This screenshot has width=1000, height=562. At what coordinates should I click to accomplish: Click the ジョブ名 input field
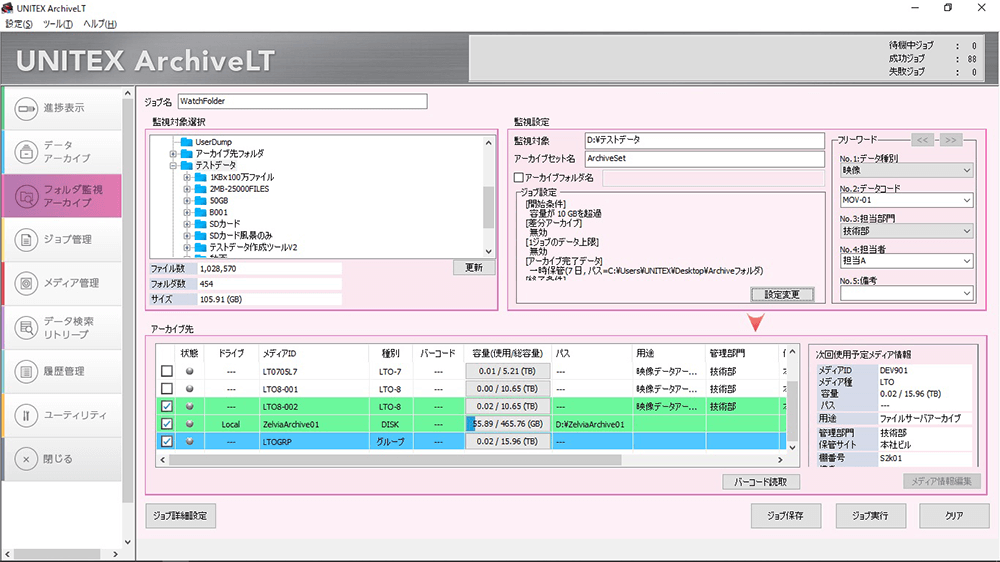click(302, 101)
